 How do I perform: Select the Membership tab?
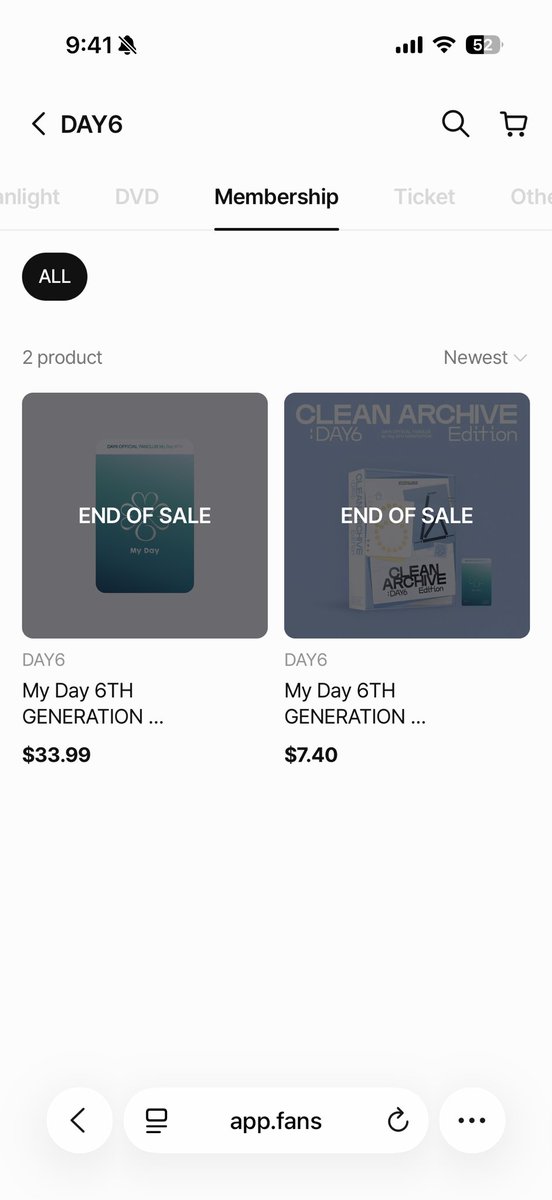[x=276, y=197]
